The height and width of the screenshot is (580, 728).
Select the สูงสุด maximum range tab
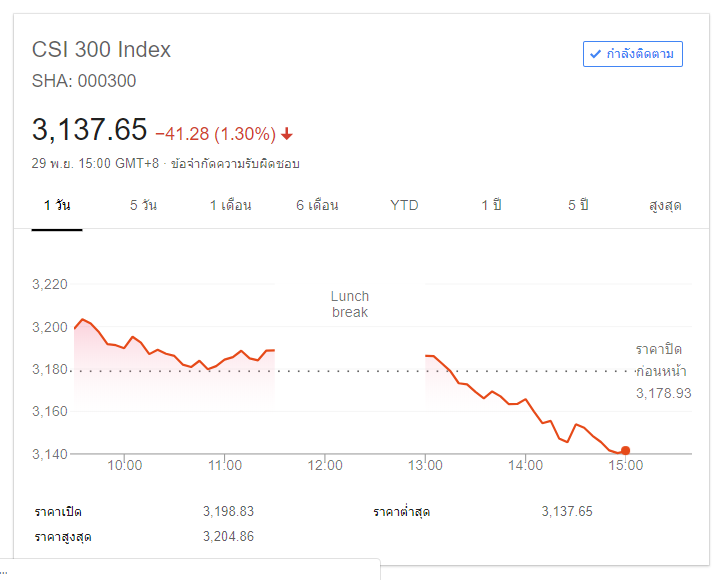[665, 205]
